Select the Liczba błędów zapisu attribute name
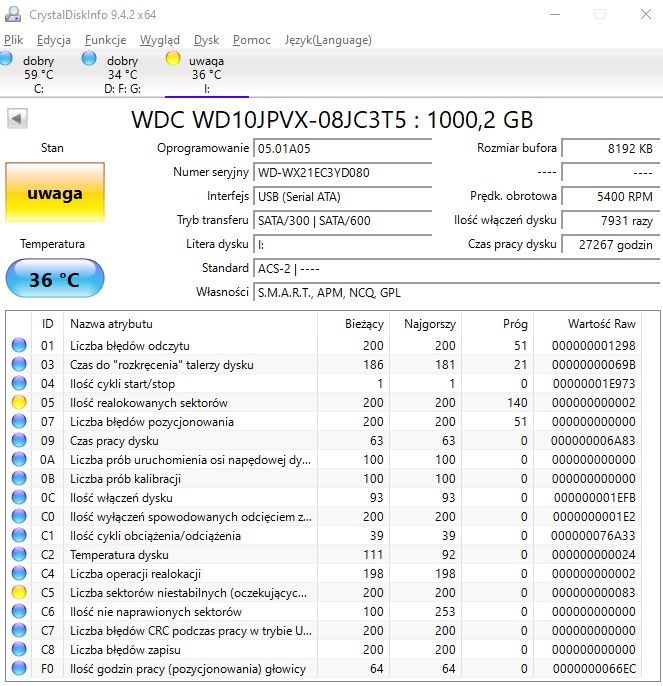 125,650
